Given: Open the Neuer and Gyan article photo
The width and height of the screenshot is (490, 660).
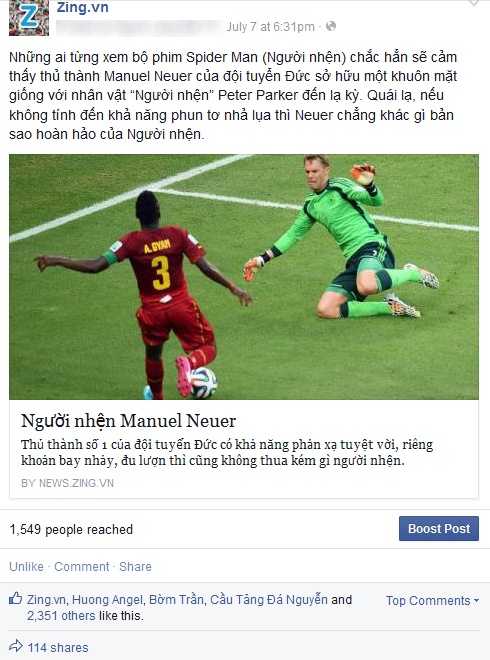Looking at the screenshot, I should point(244,277).
